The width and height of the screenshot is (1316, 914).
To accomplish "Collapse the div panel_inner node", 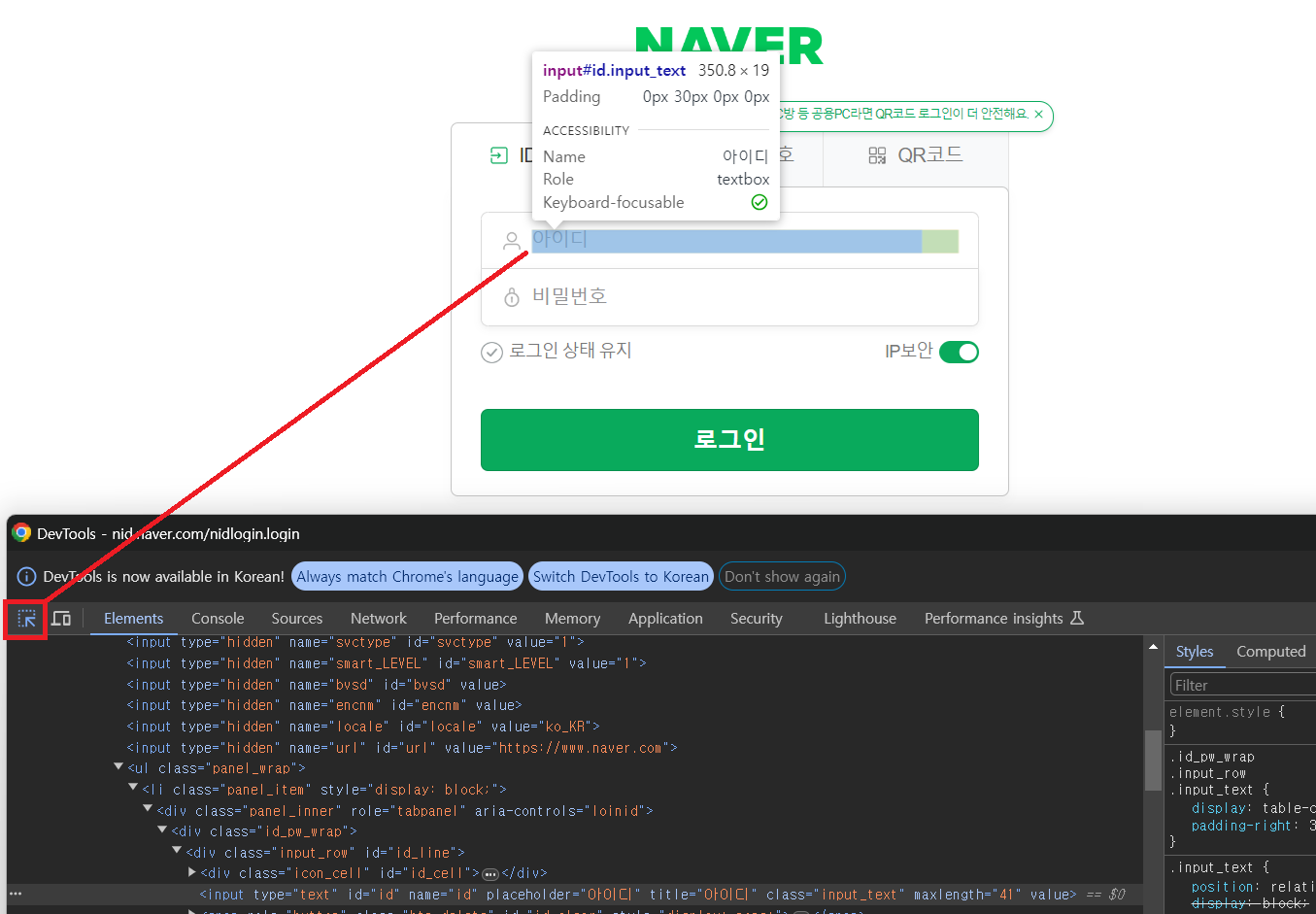I will pyautogui.click(x=148, y=810).
